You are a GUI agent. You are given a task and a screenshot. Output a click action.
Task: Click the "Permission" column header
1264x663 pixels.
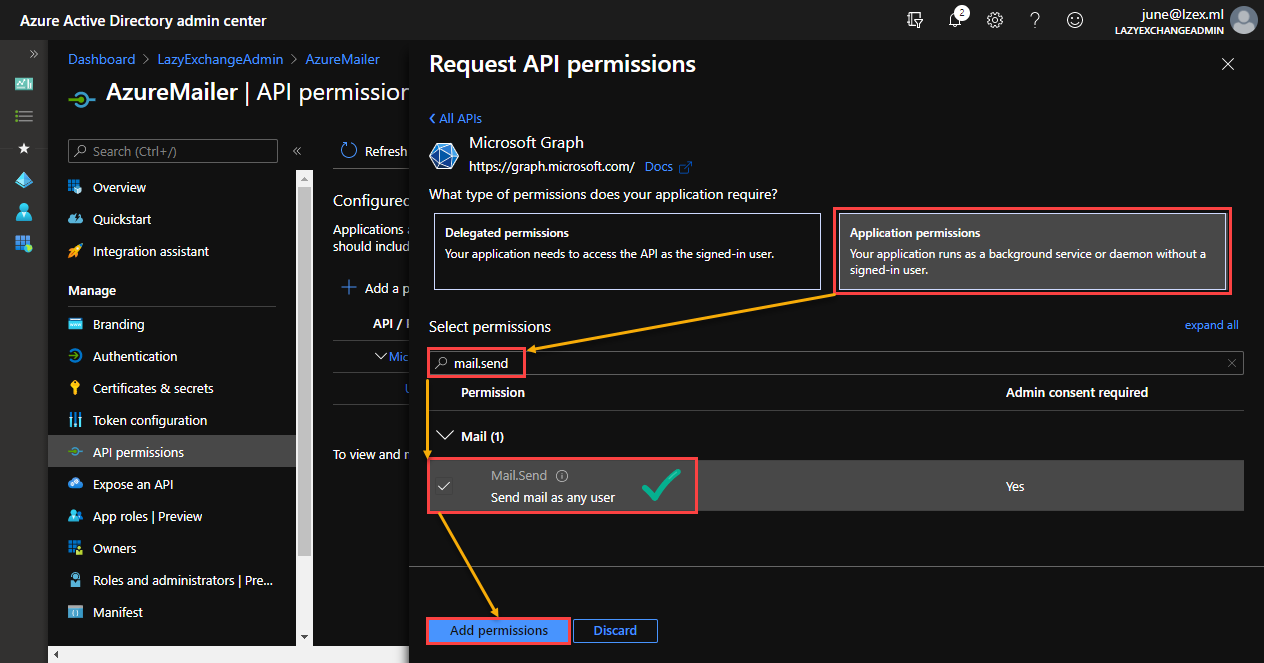pos(493,392)
